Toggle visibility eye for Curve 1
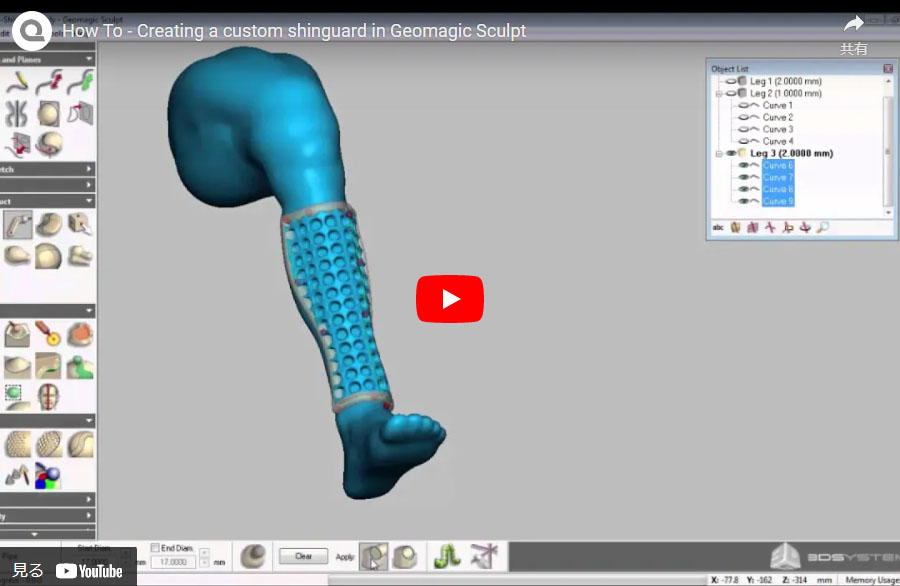 pos(744,106)
